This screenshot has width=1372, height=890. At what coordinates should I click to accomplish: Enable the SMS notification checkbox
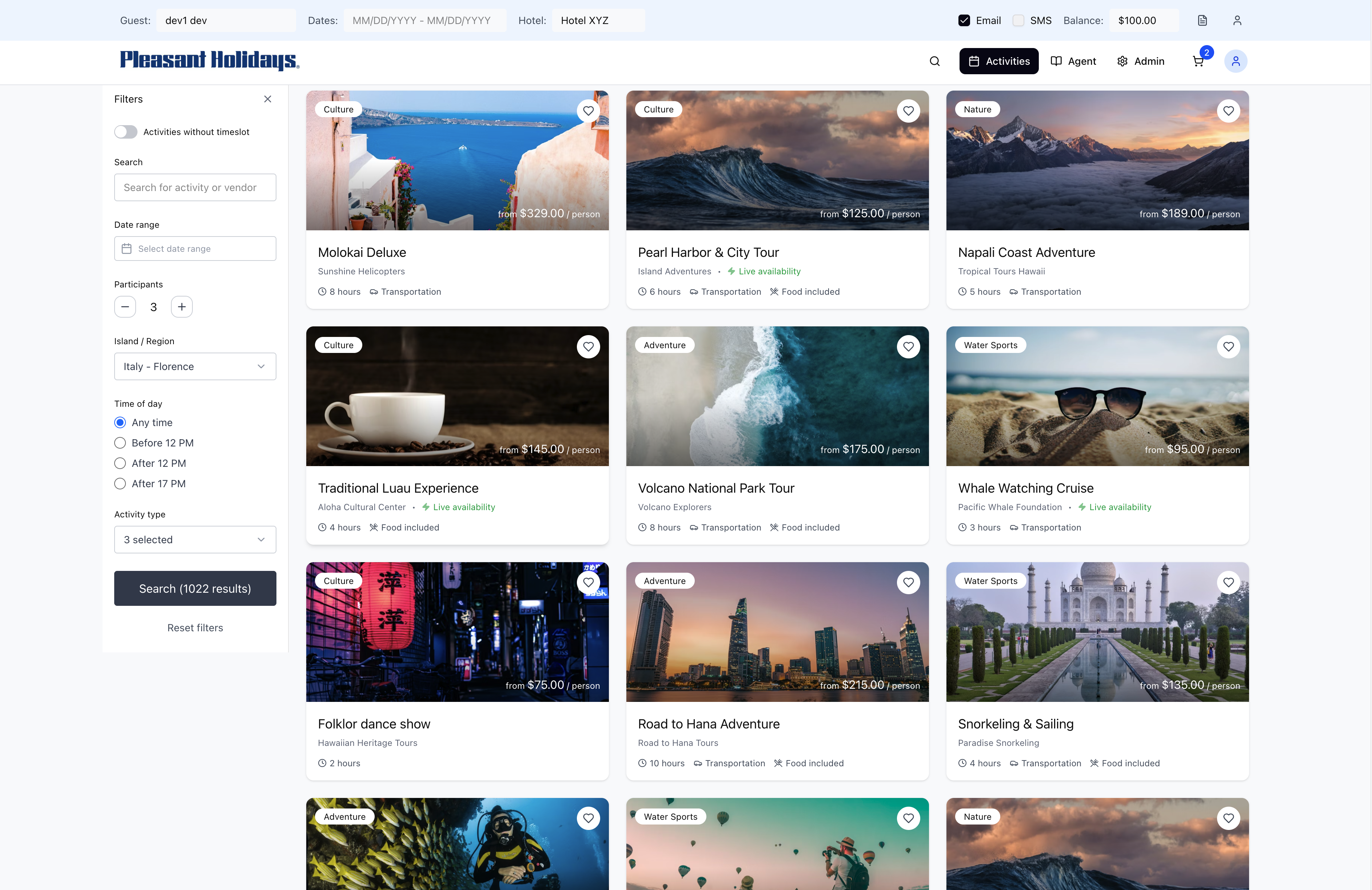1018,20
